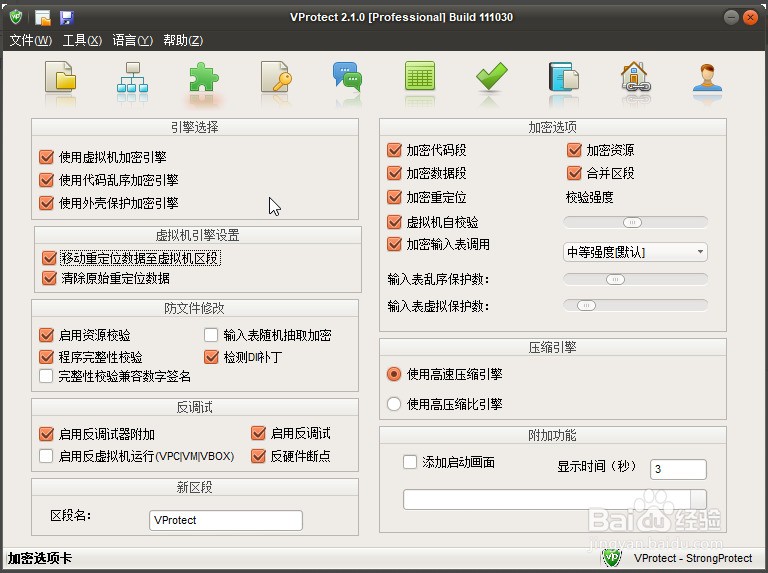Toggle 合并区段 checkbox
The image size is (768, 573).
click(574, 173)
